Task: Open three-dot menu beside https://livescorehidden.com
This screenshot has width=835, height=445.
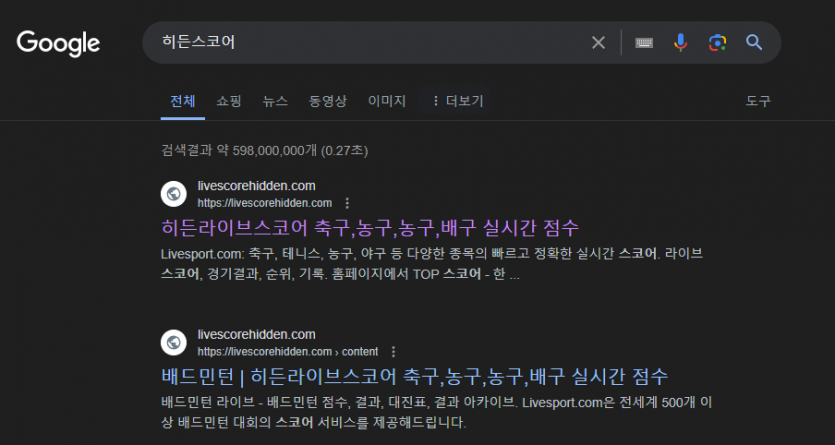Action: (347, 203)
